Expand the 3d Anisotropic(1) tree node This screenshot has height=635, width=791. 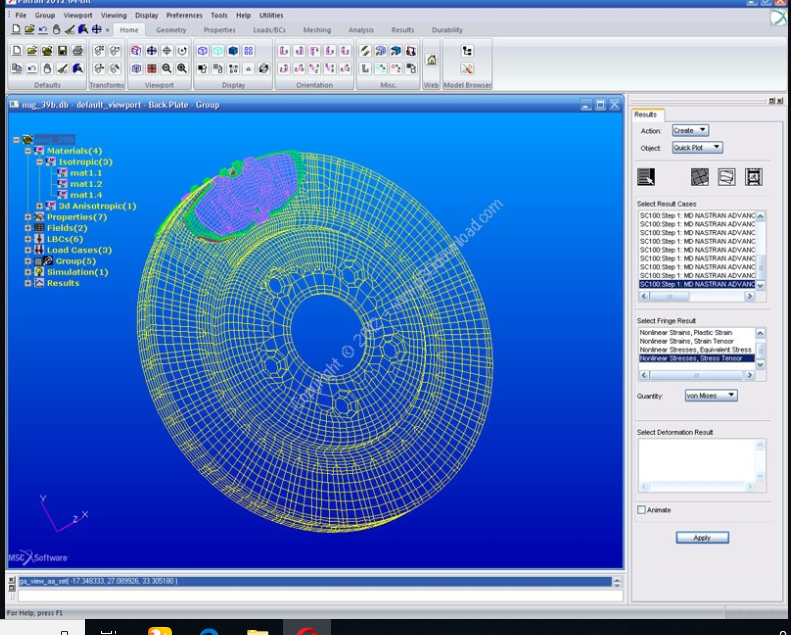coord(39,206)
